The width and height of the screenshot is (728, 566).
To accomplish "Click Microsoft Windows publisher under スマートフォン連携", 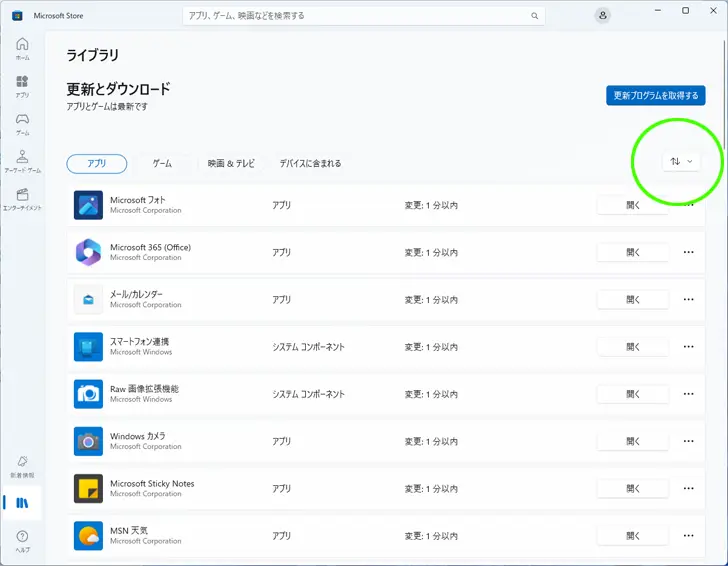I will [x=141, y=352].
